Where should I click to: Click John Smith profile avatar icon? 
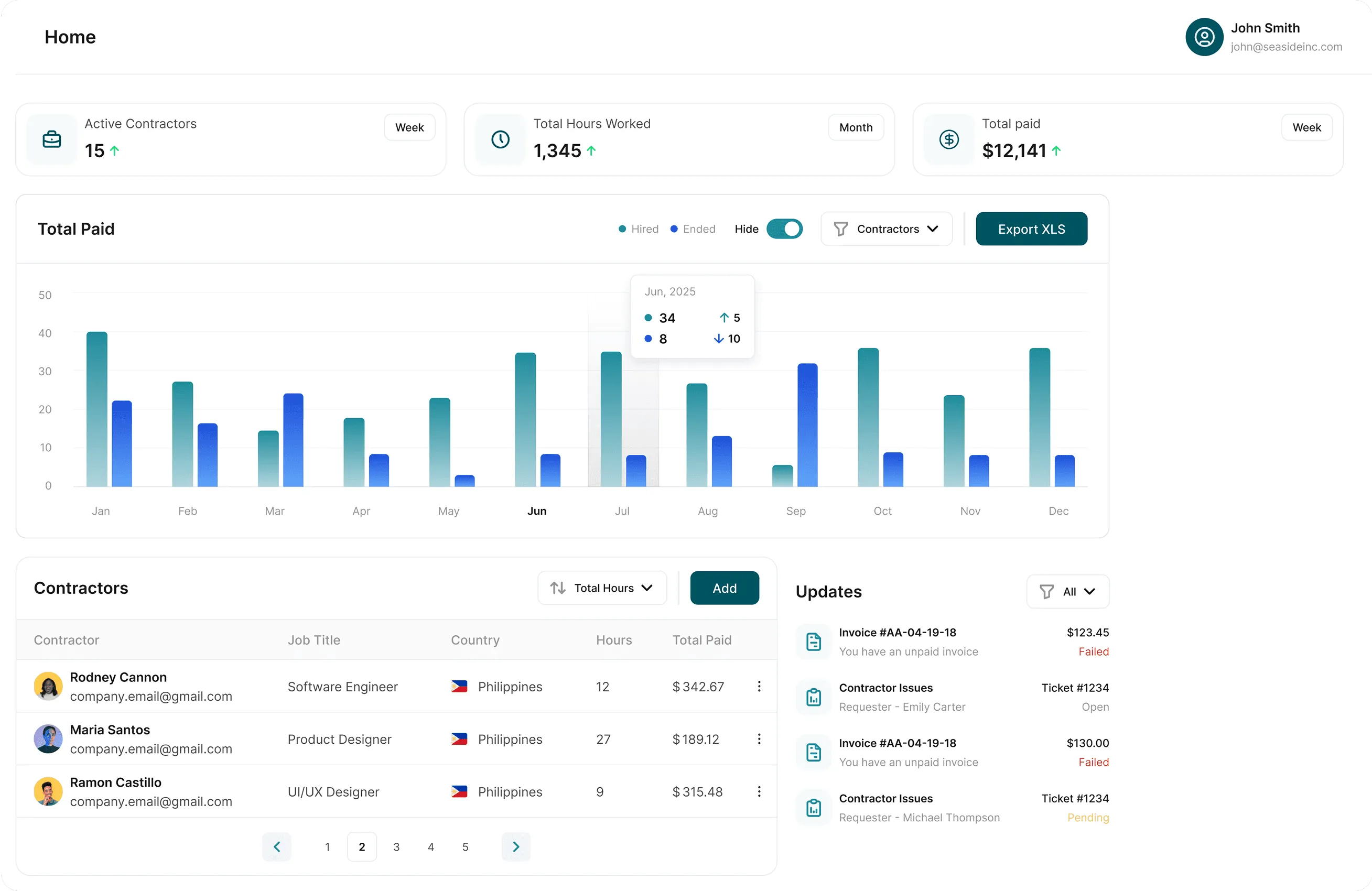1204,37
